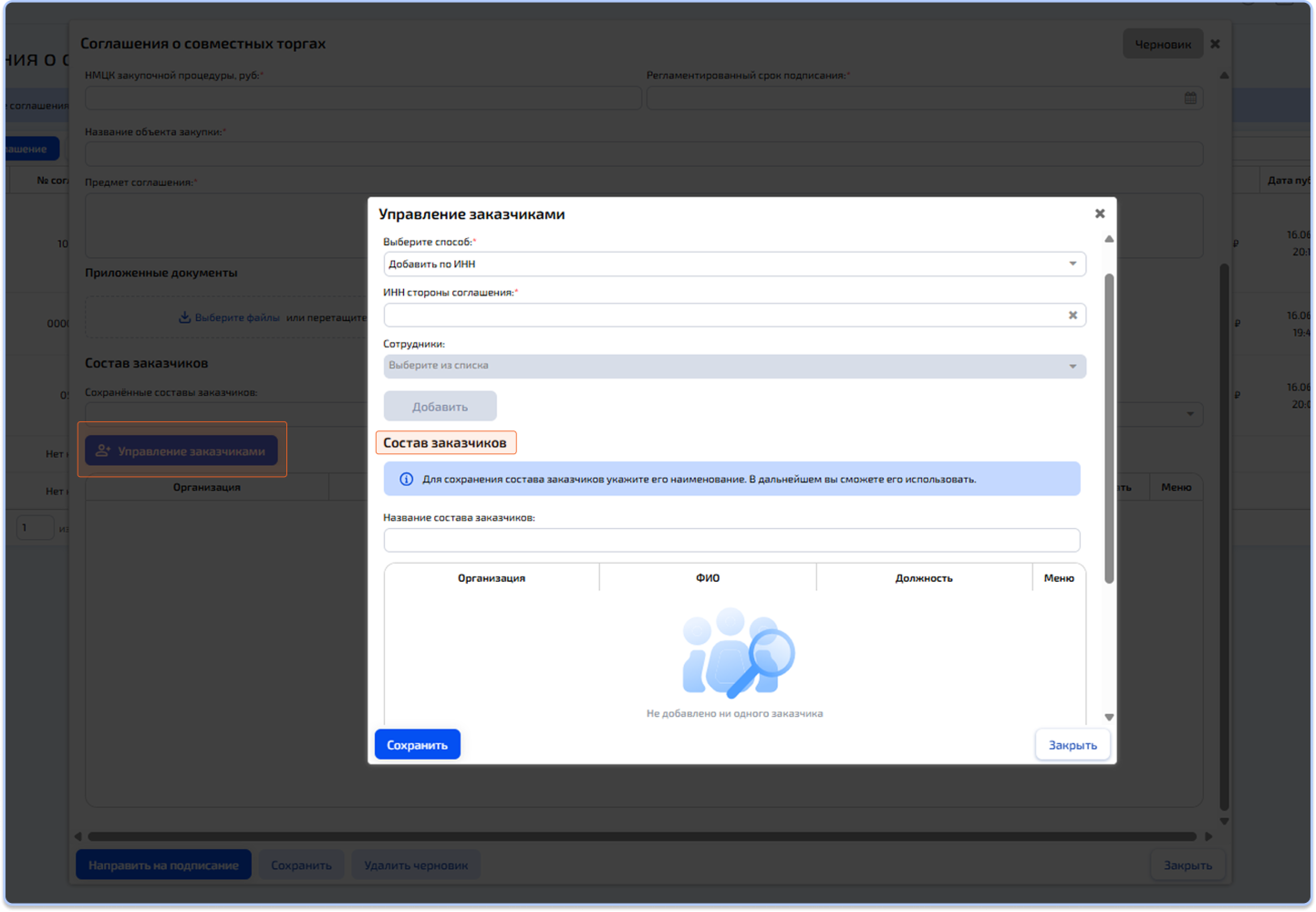
Task: Open the Сохранённые составы заказчиков dropdown arrow
Action: coord(1190,414)
